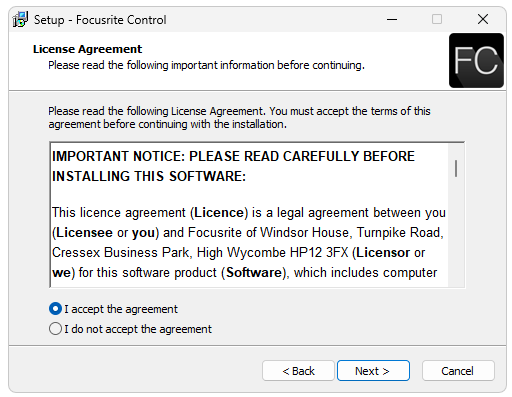This screenshot has height=397, width=512.
Task: Click the scrollbar track below the thumb
Action: pyautogui.click(x=456, y=233)
